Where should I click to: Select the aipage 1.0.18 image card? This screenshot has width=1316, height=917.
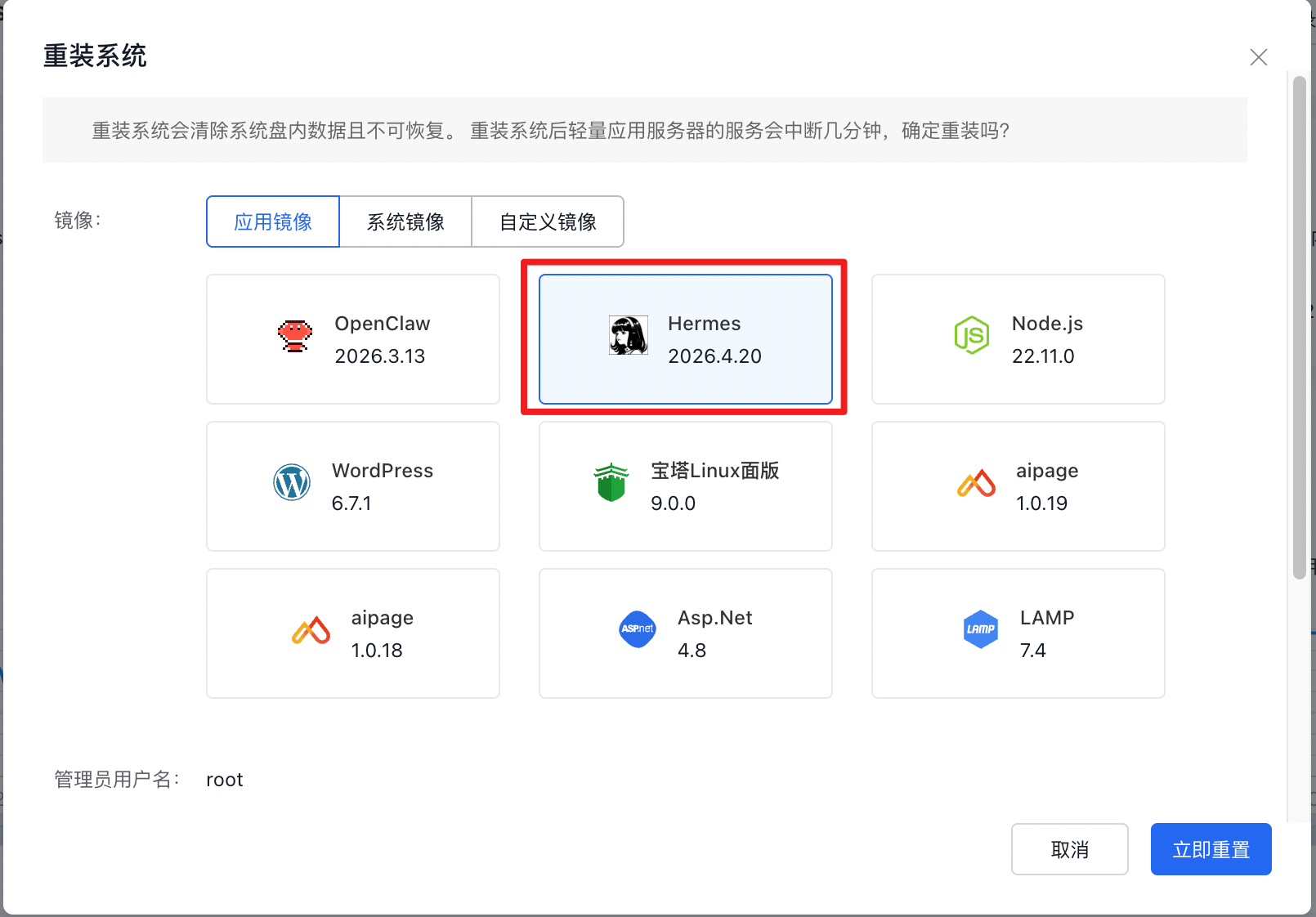(x=353, y=633)
